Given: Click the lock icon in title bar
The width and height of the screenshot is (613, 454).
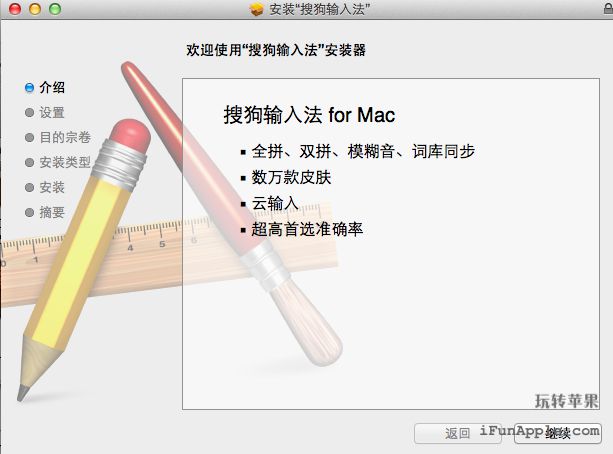Looking at the screenshot, I should [609, 9].
